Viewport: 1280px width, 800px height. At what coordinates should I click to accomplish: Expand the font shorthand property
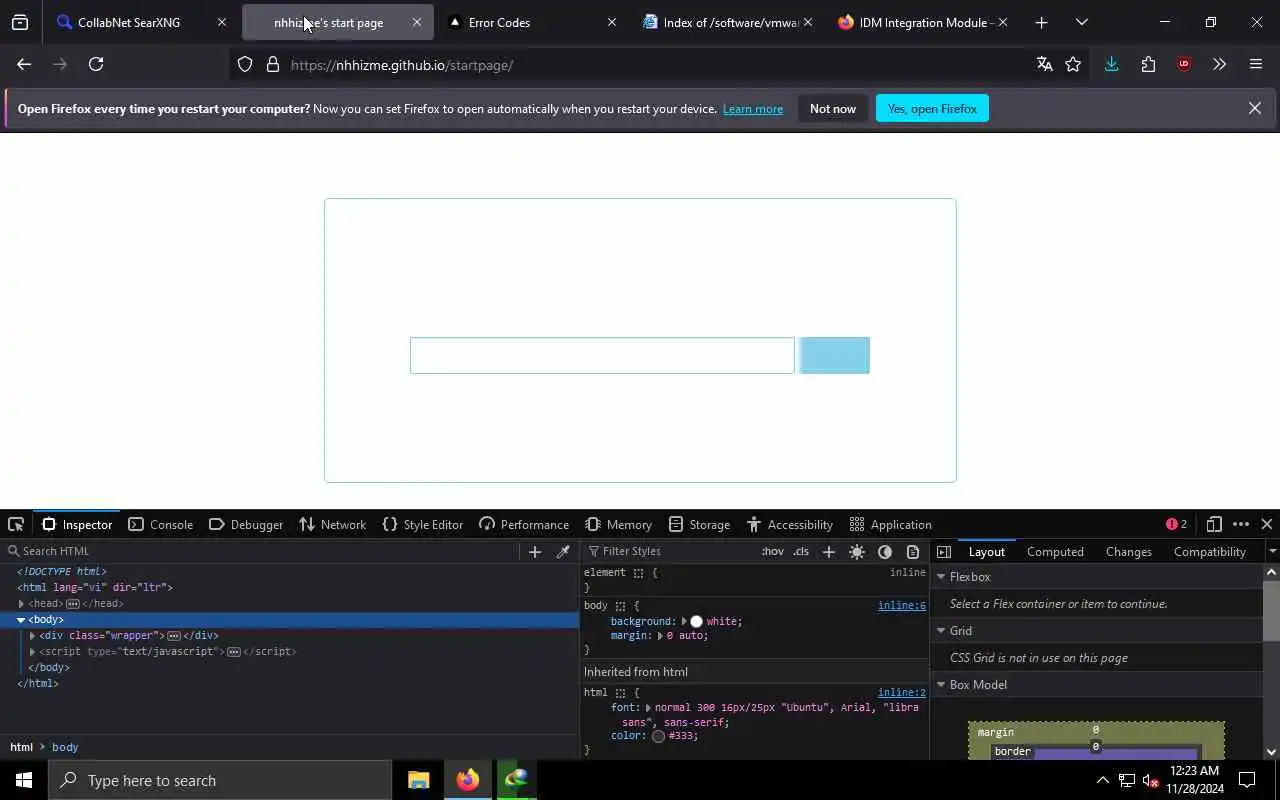(648, 707)
